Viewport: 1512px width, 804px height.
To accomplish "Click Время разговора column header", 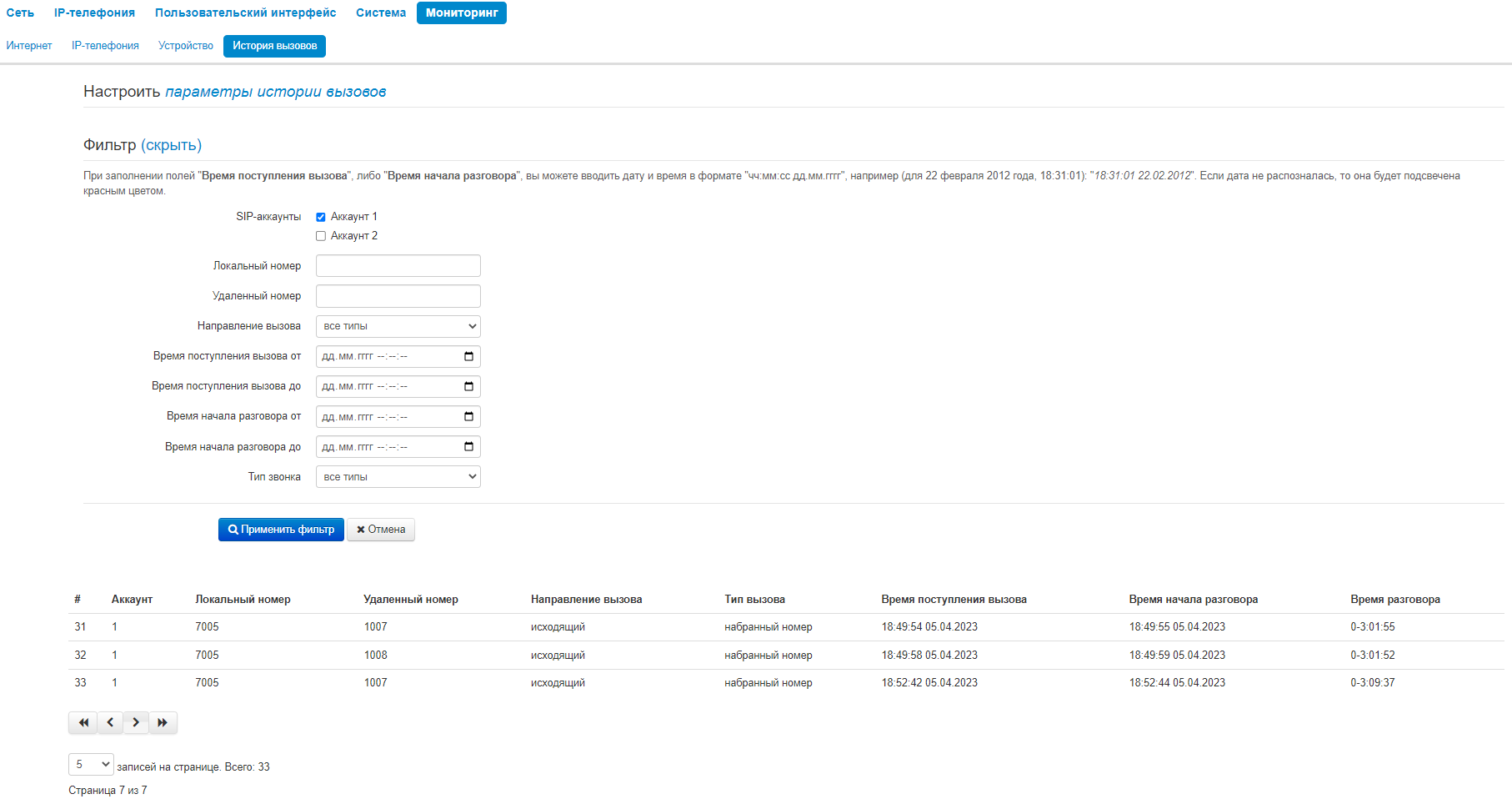I will 1395,600.
